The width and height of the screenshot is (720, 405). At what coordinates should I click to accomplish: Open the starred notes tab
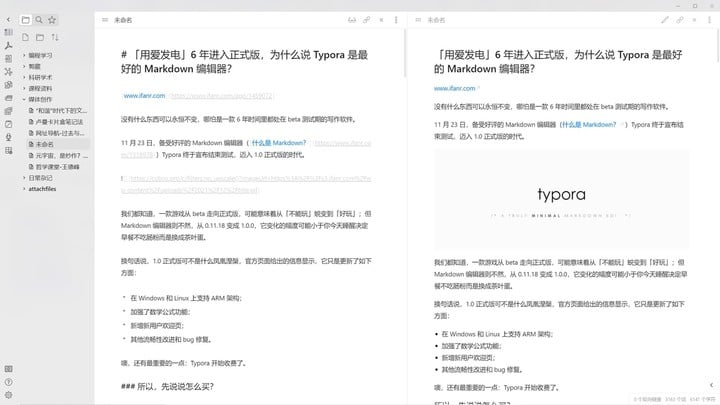point(52,20)
